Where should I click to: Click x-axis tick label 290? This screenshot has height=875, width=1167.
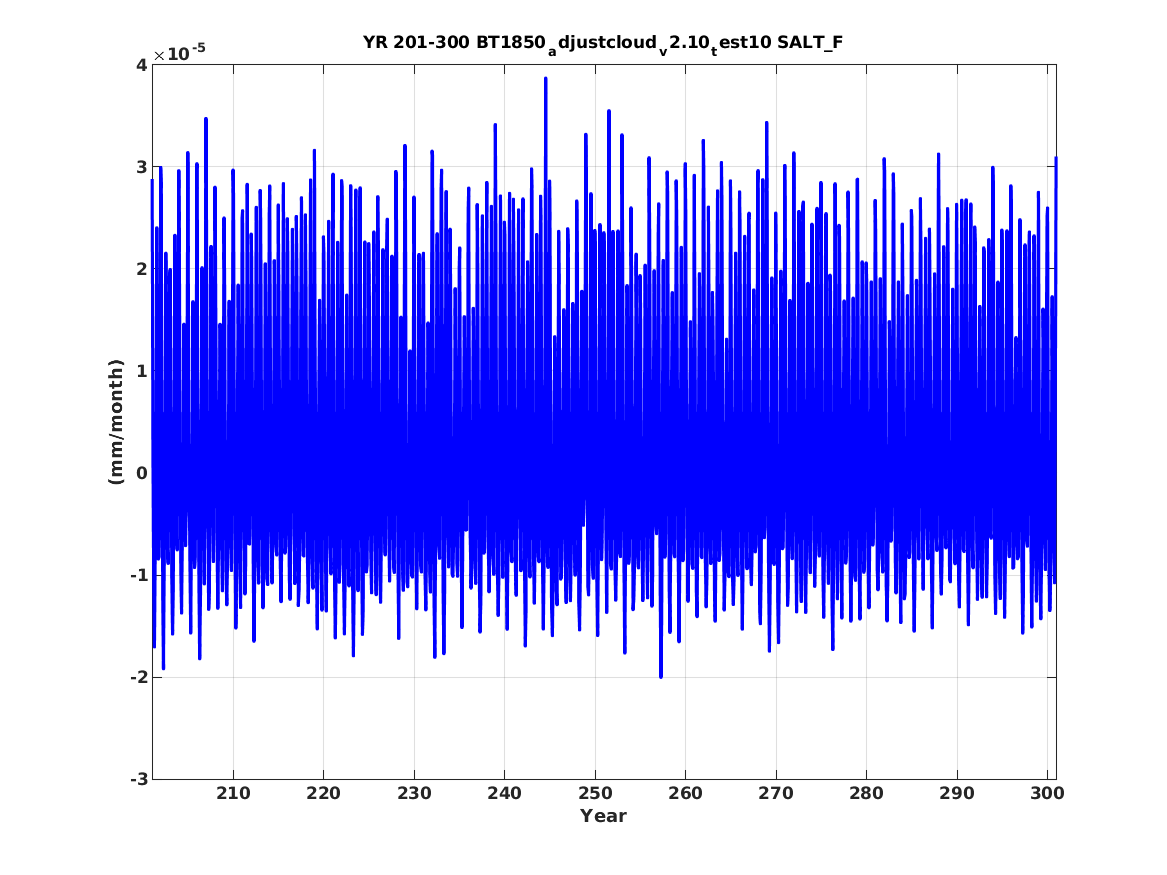[956, 794]
